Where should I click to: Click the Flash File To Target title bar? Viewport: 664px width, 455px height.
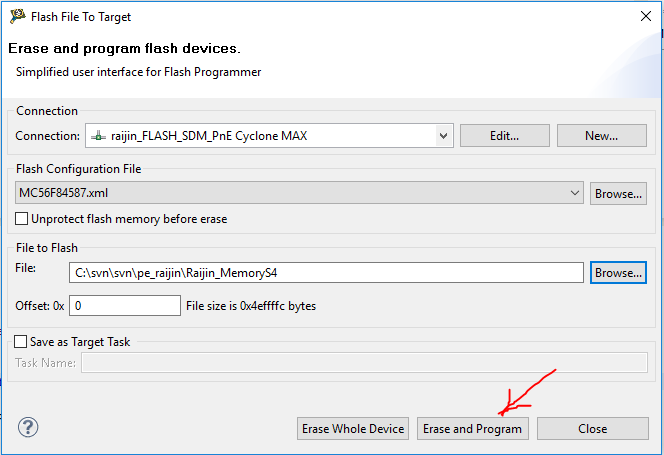click(300, 16)
